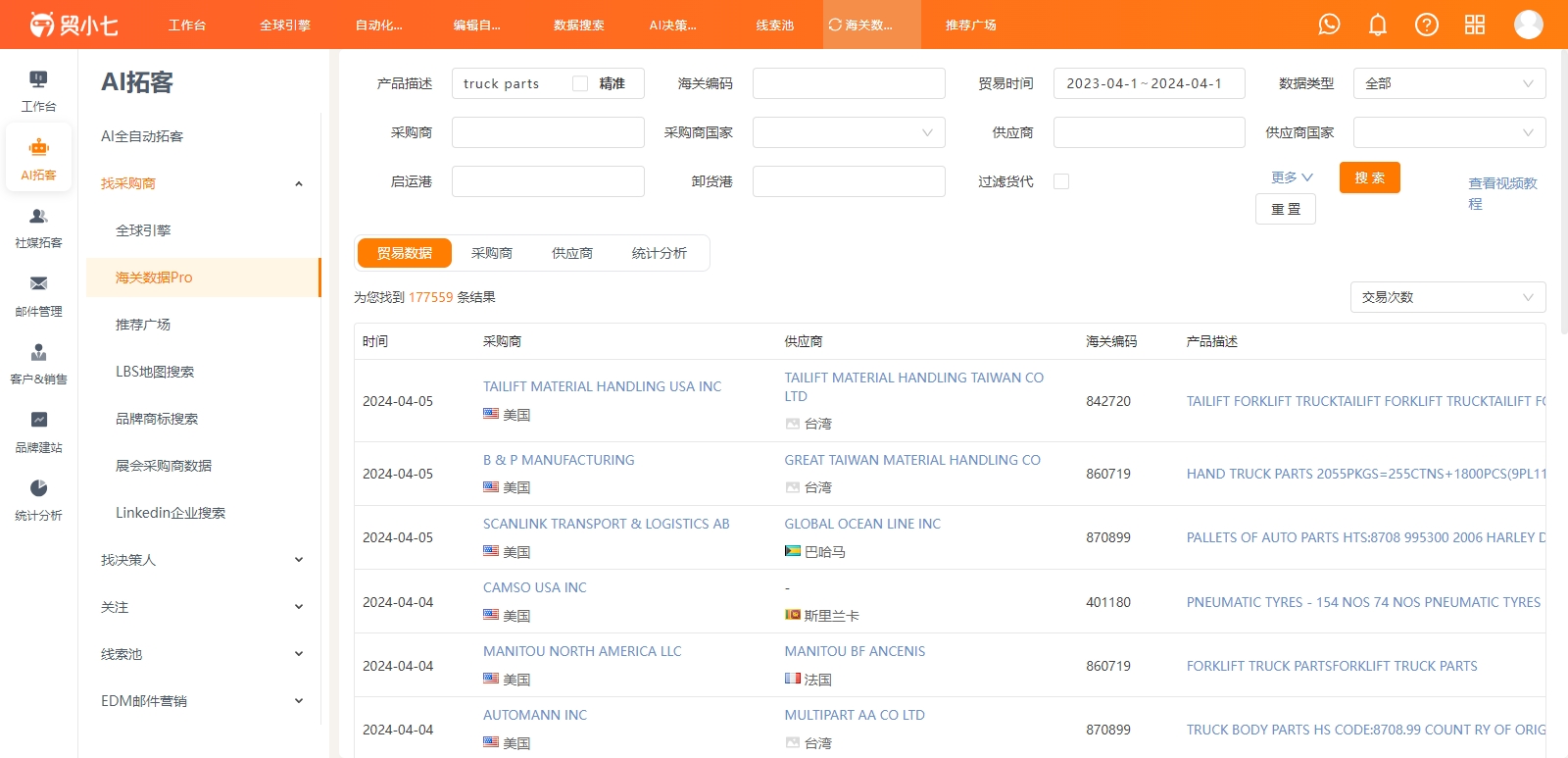Open the 采购商国家 dropdown

(849, 132)
